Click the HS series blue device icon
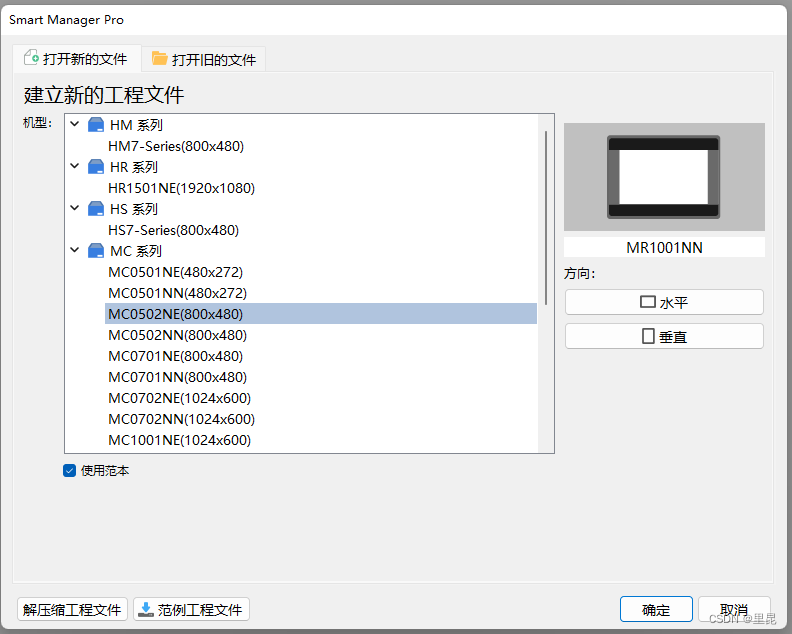The image size is (792, 634). pyautogui.click(x=95, y=209)
